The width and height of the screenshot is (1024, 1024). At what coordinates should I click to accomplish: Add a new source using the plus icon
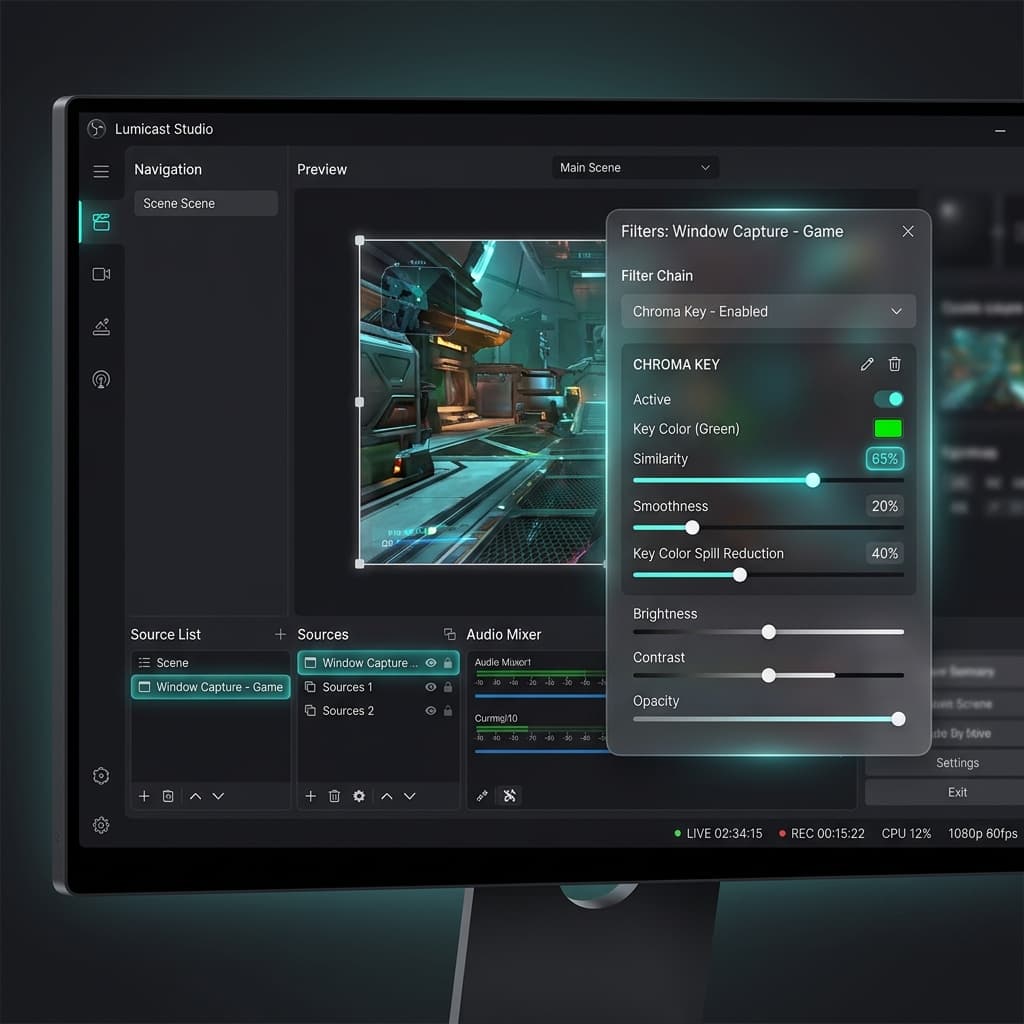310,796
